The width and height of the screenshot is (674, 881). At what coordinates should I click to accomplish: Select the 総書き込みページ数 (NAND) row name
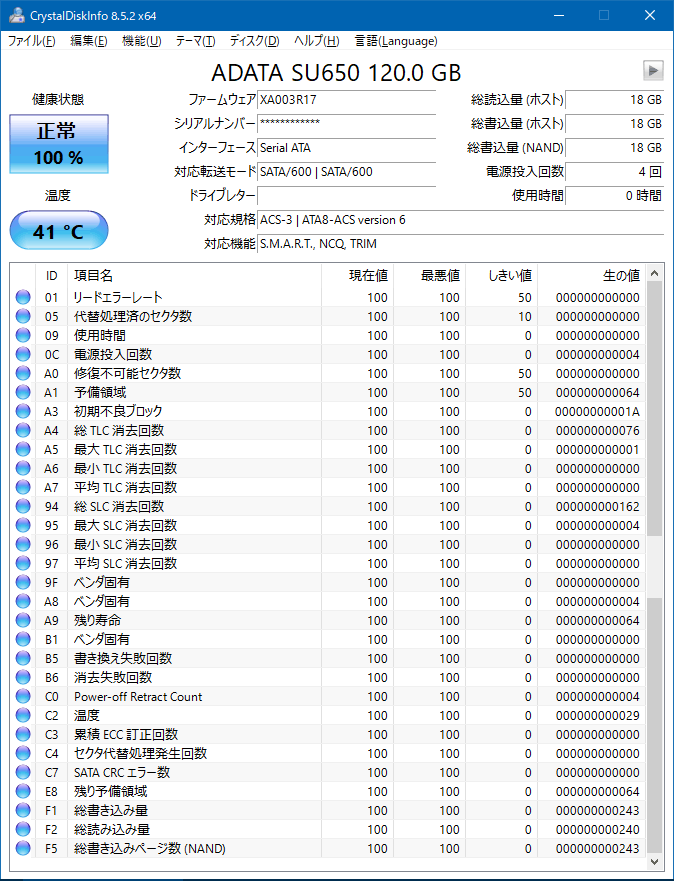(x=149, y=848)
